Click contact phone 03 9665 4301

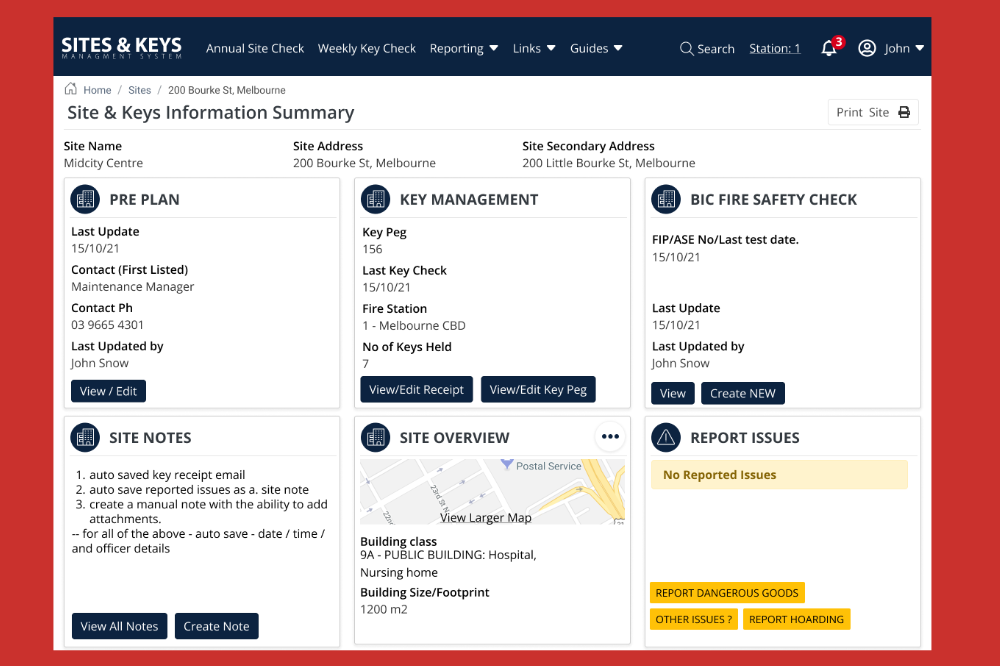pos(107,325)
